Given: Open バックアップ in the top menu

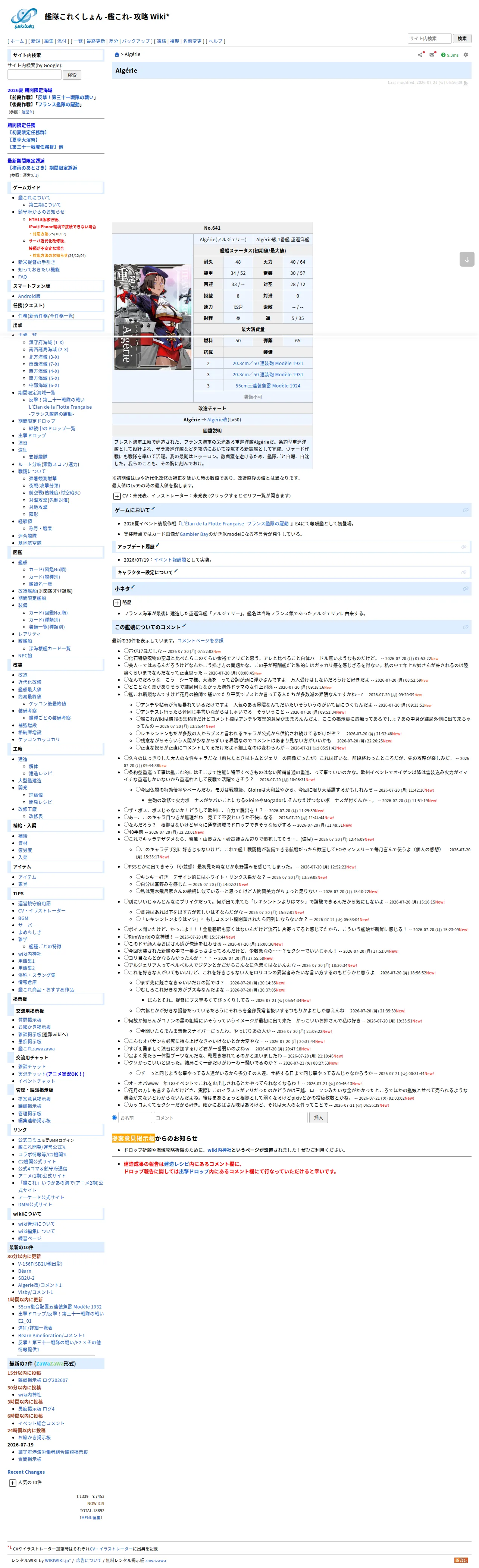Looking at the screenshot, I should [x=136, y=41].
